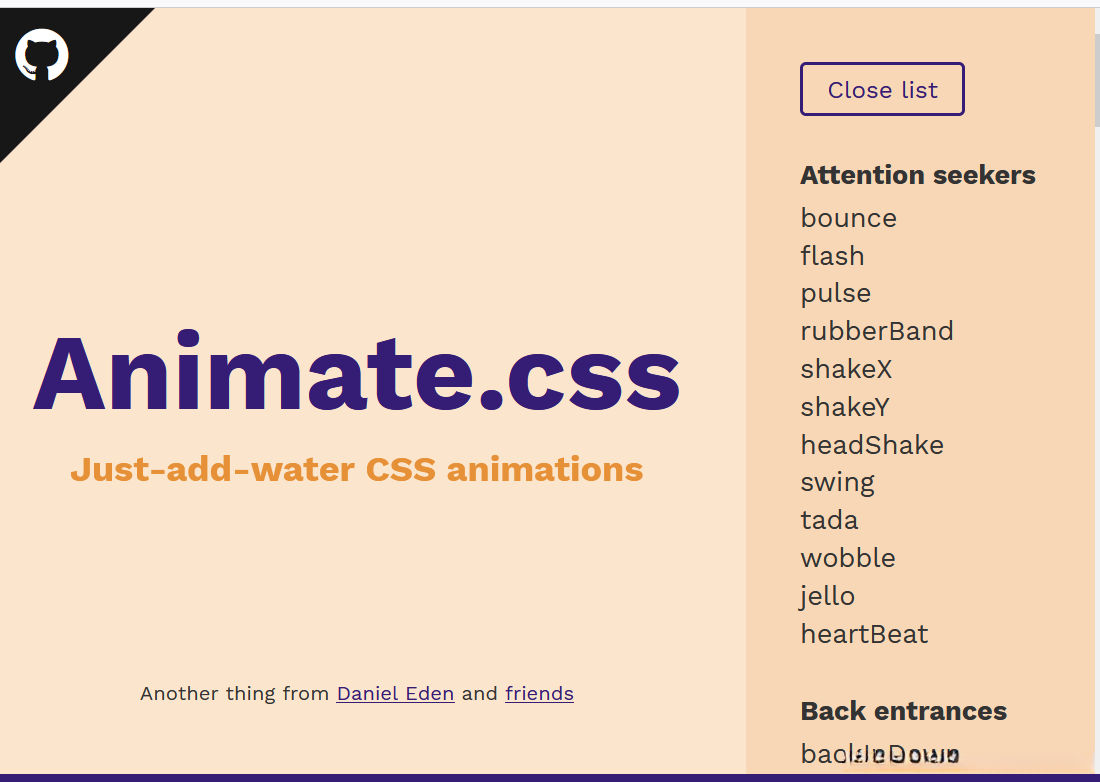Viewport: 1100px width, 782px height.
Task: Select the swing animation
Action: coord(837,483)
